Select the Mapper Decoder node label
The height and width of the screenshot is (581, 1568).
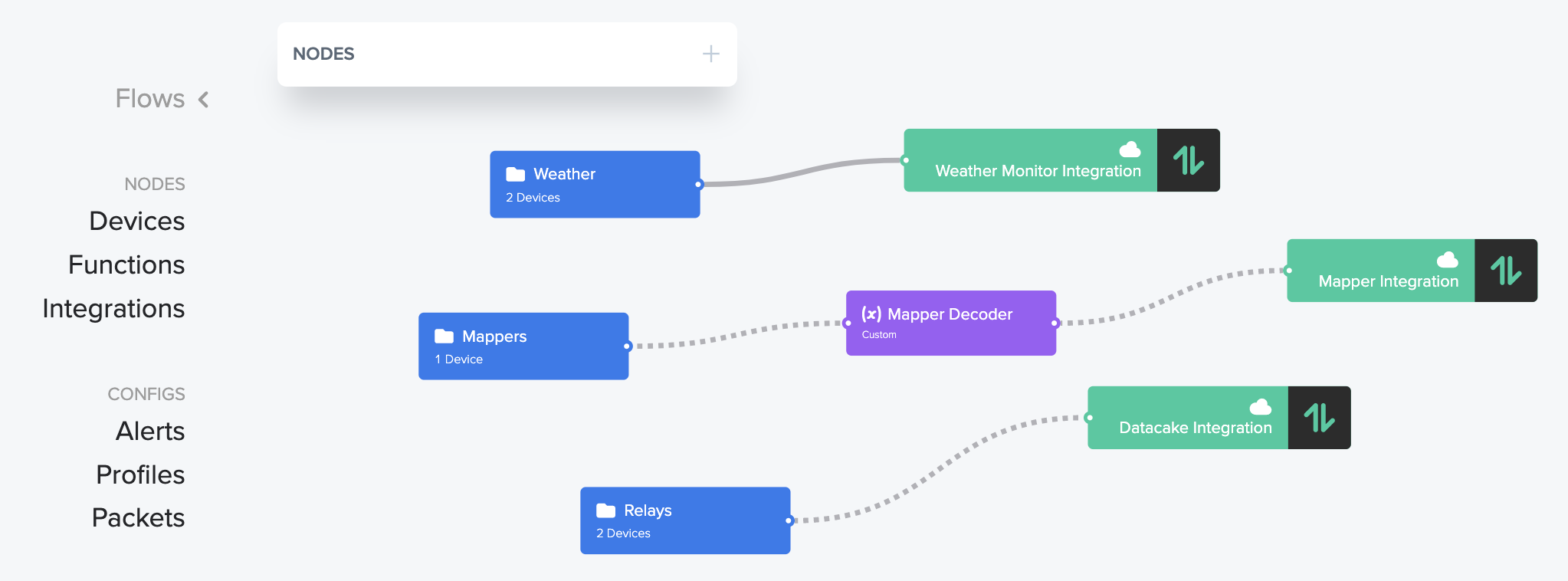(950, 314)
